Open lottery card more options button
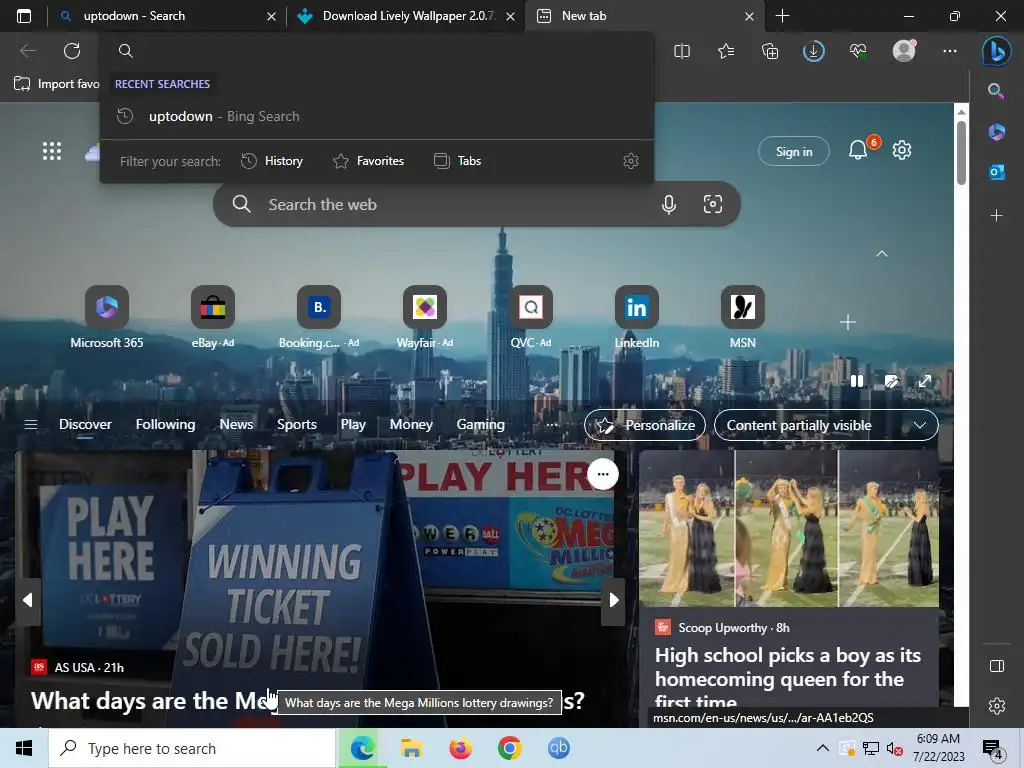The height and width of the screenshot is (768, 1024). pos(603,474)
